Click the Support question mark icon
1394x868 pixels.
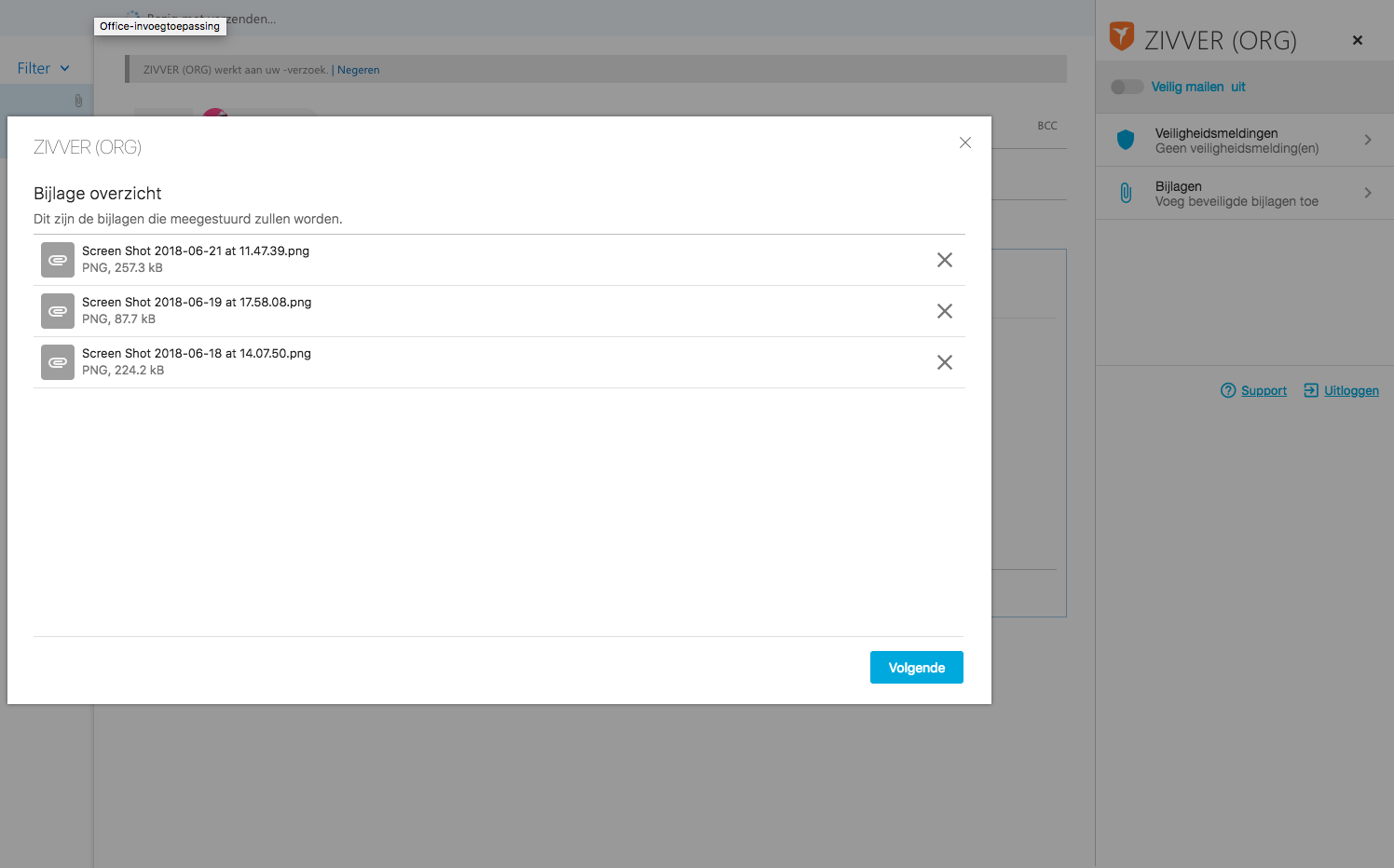(x=1228, y=390)
